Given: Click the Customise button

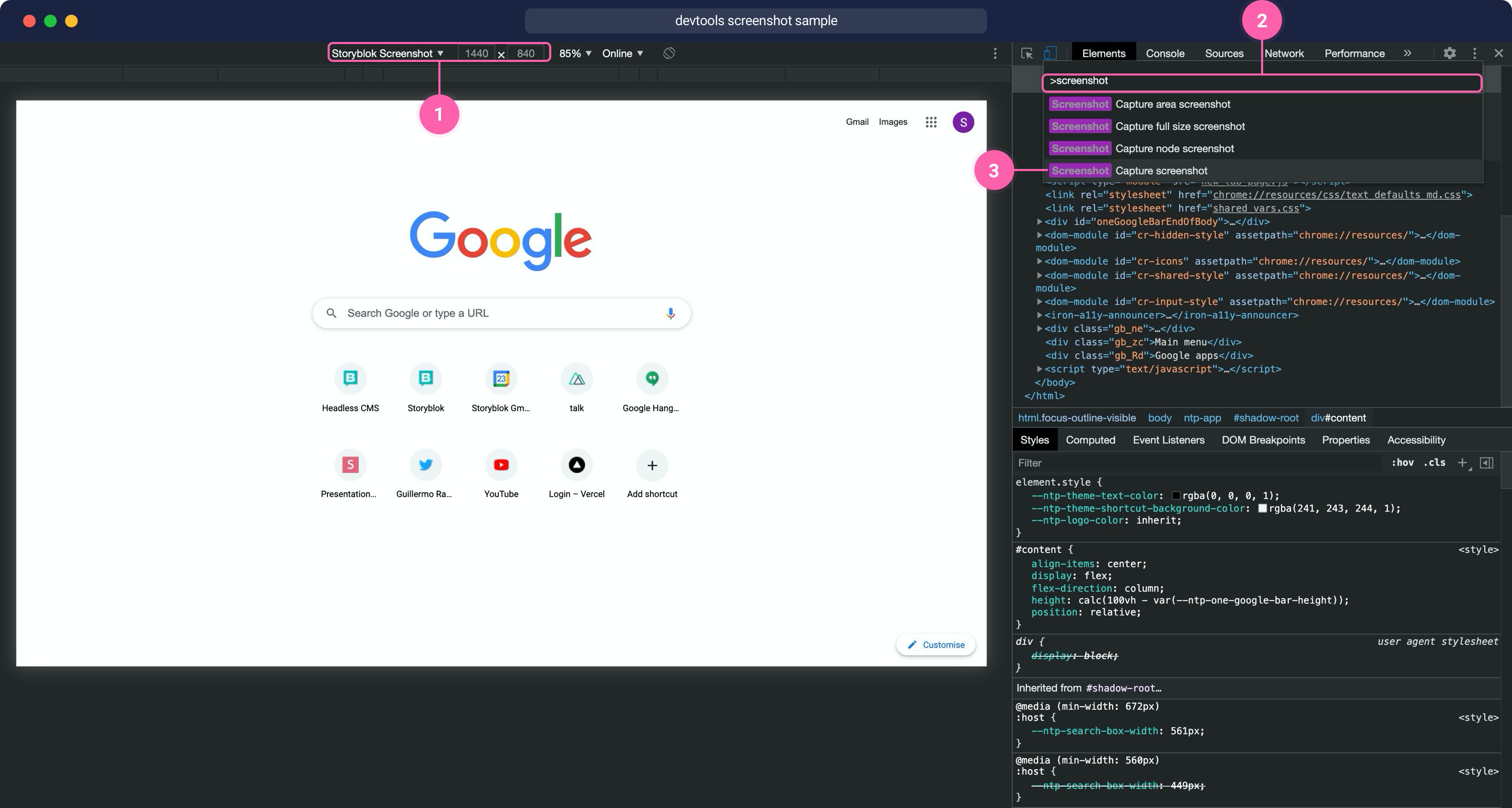Looking at the screenshot, I should point(936,645).
